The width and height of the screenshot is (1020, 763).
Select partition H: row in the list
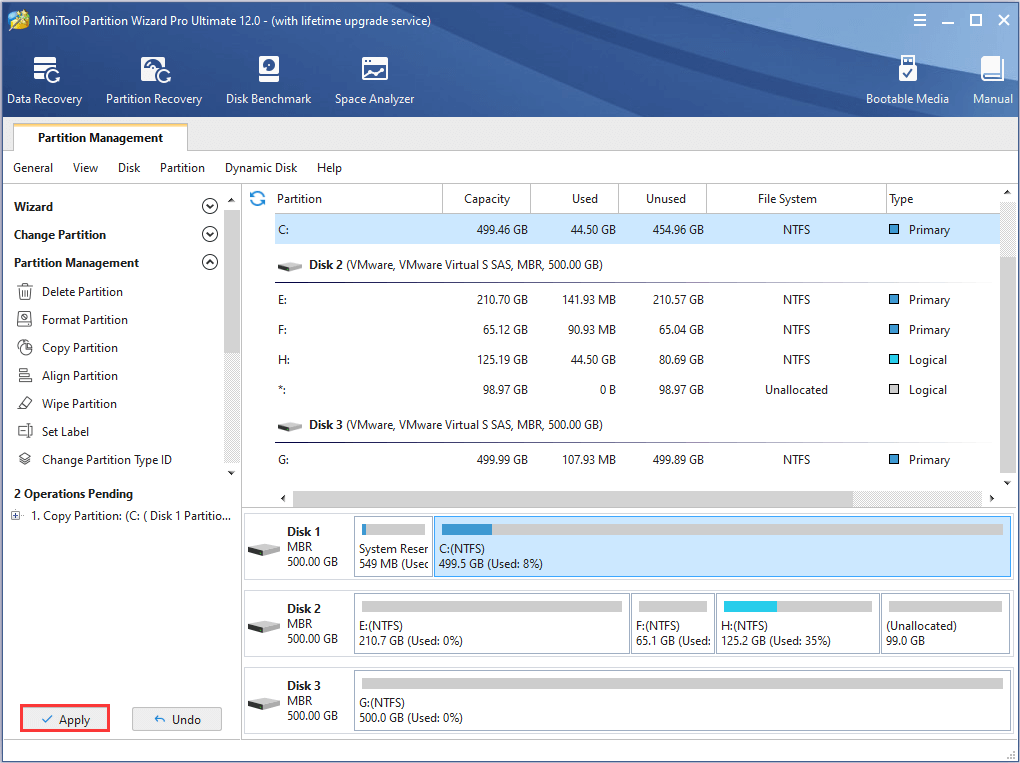tap(637, 360)
